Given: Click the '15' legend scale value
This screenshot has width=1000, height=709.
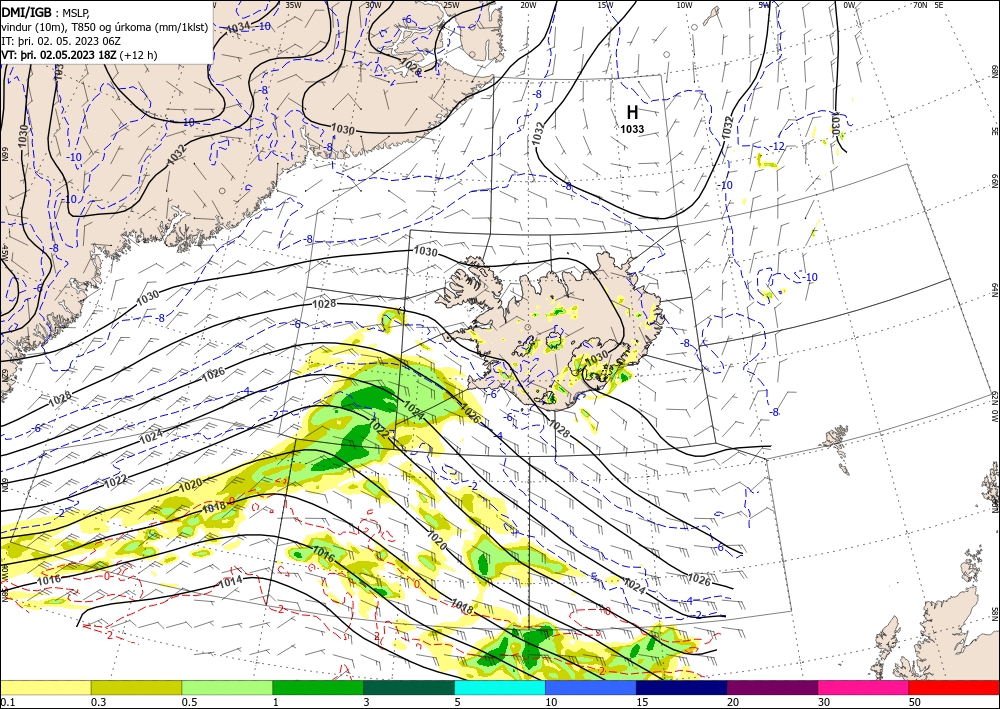Looking at the screenshot, I should click(642, 702).
